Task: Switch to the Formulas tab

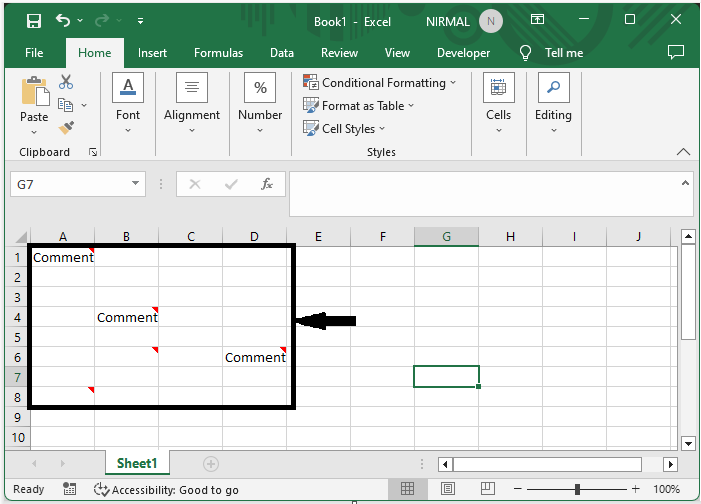Action: 218,53
